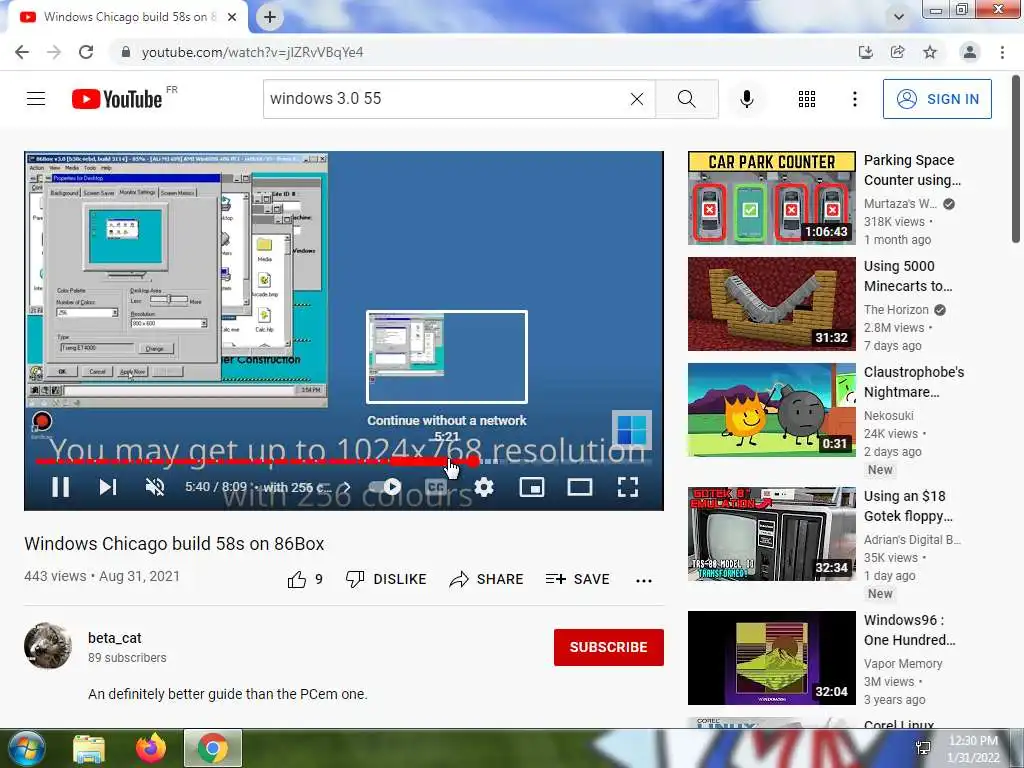Viewport: 1024px width, 768px height.
Task: Open beta_cat channel avatar
Action: [48, 647]
